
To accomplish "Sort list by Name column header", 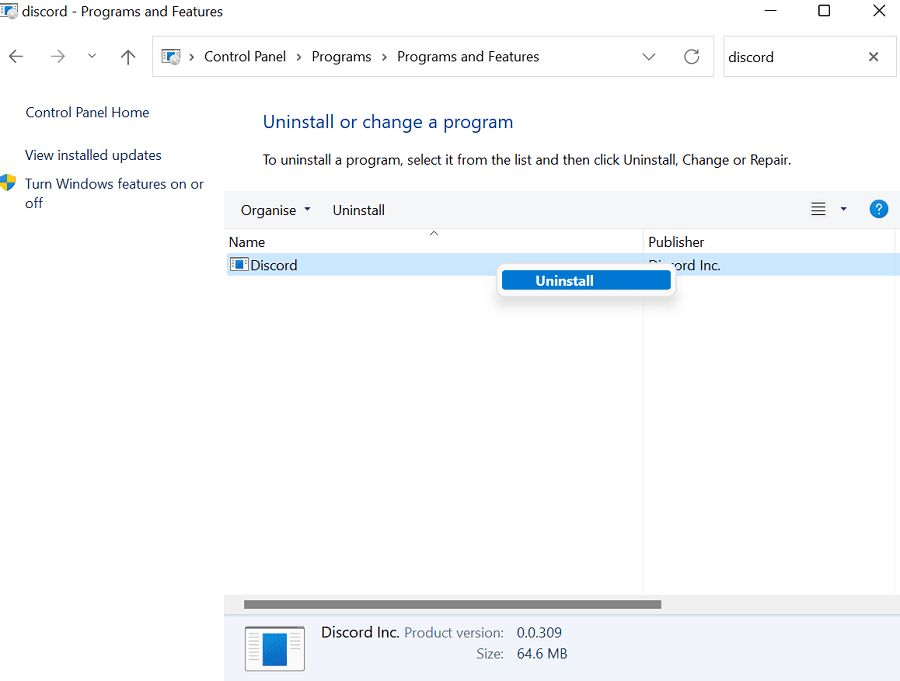I will click(247, 242).
